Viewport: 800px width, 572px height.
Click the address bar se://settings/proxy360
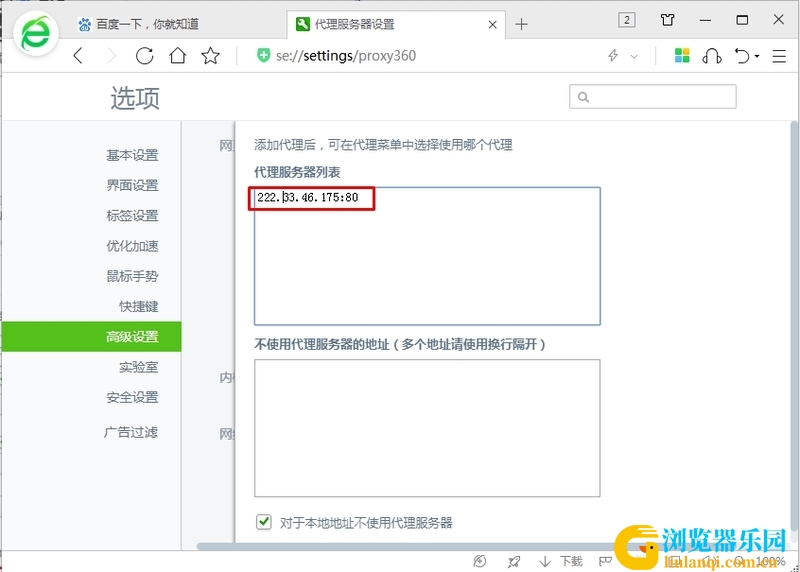(345, 56)
